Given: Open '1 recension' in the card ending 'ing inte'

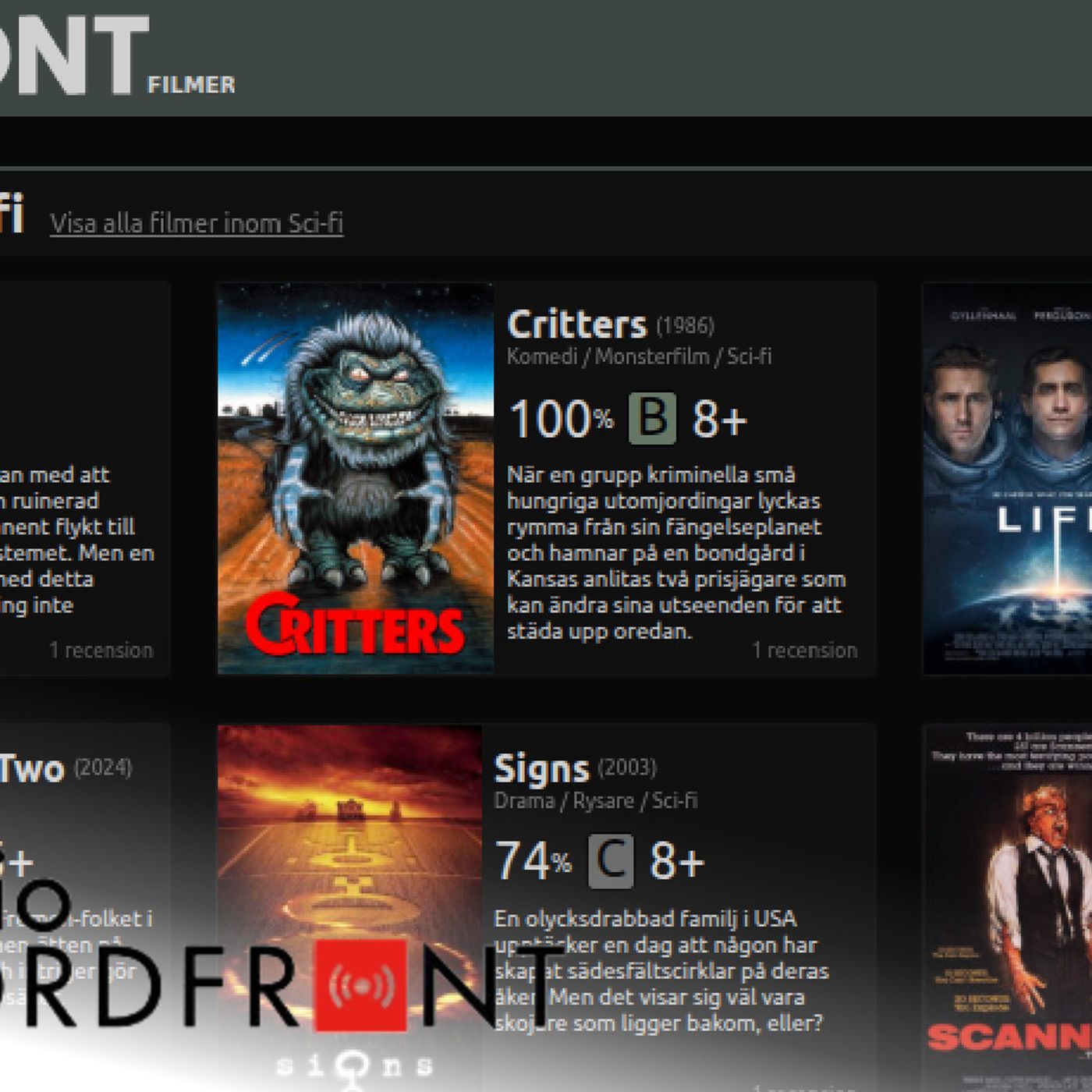Looking at the screenshot, I should [x=101, y=650].
